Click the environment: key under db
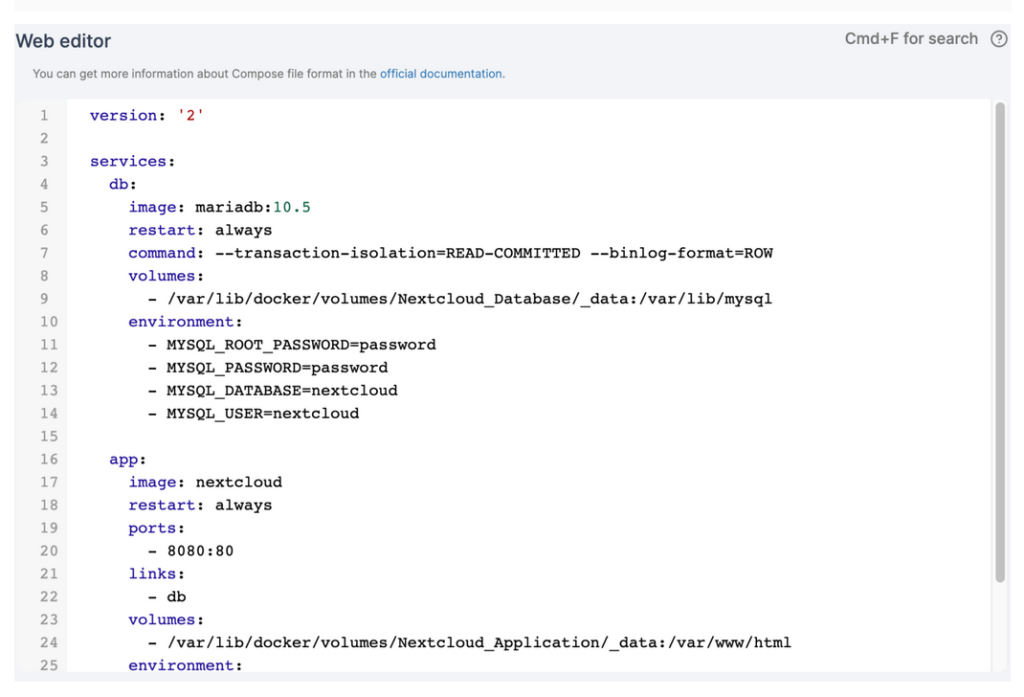 coord(185,321)
